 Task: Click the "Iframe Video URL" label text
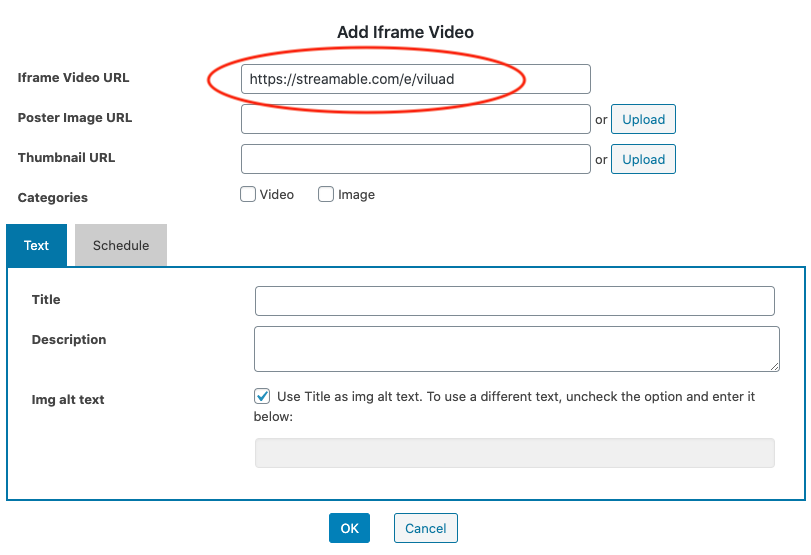tap(73, 78)
